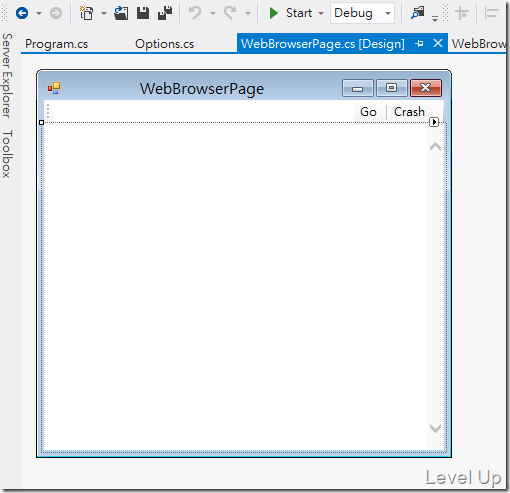Close the WebBrowserPage.cs [Design] tab

[438, 43]
